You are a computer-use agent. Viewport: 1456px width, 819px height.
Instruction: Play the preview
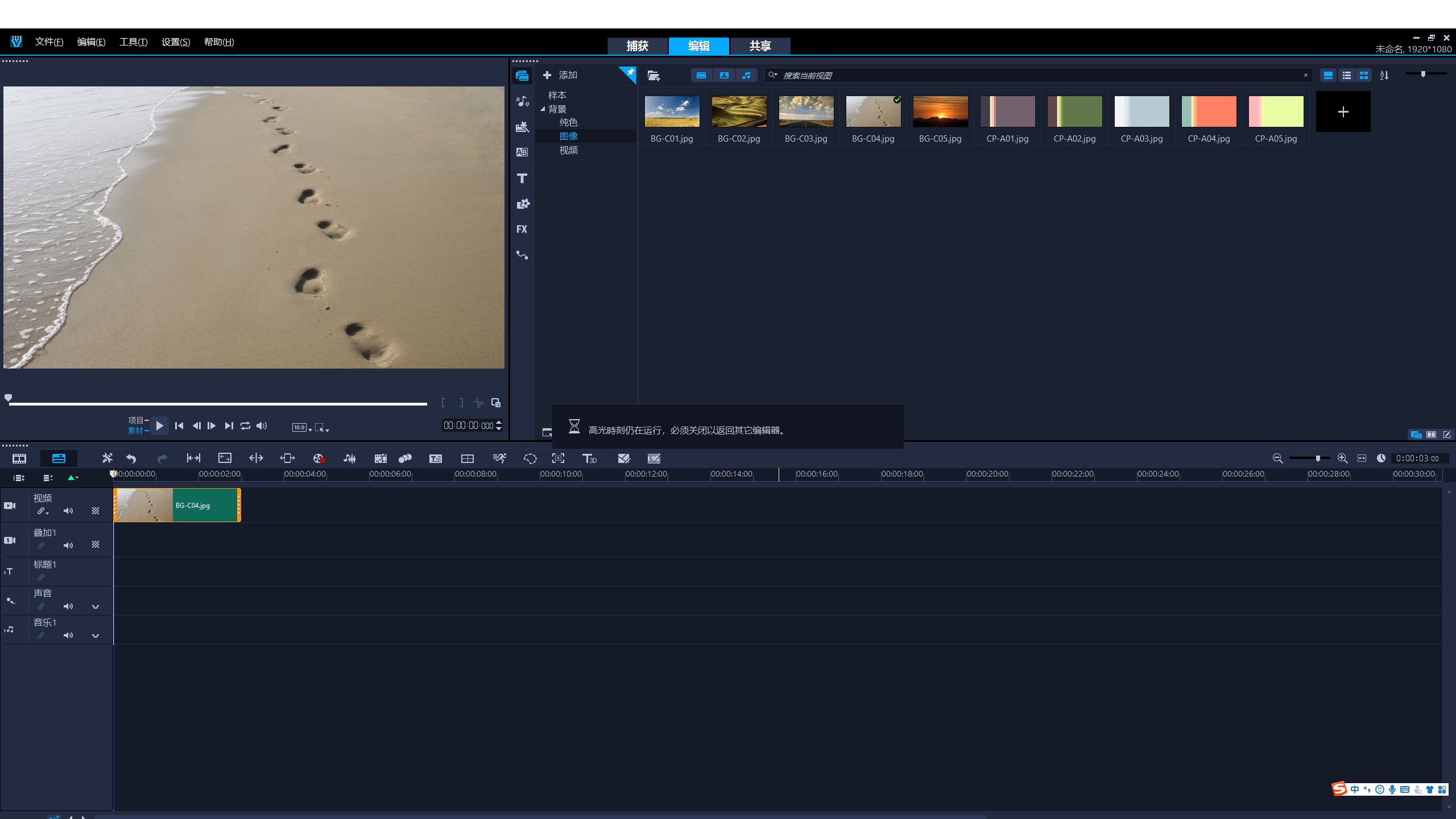pyautogui.click(x=160, y=425)
